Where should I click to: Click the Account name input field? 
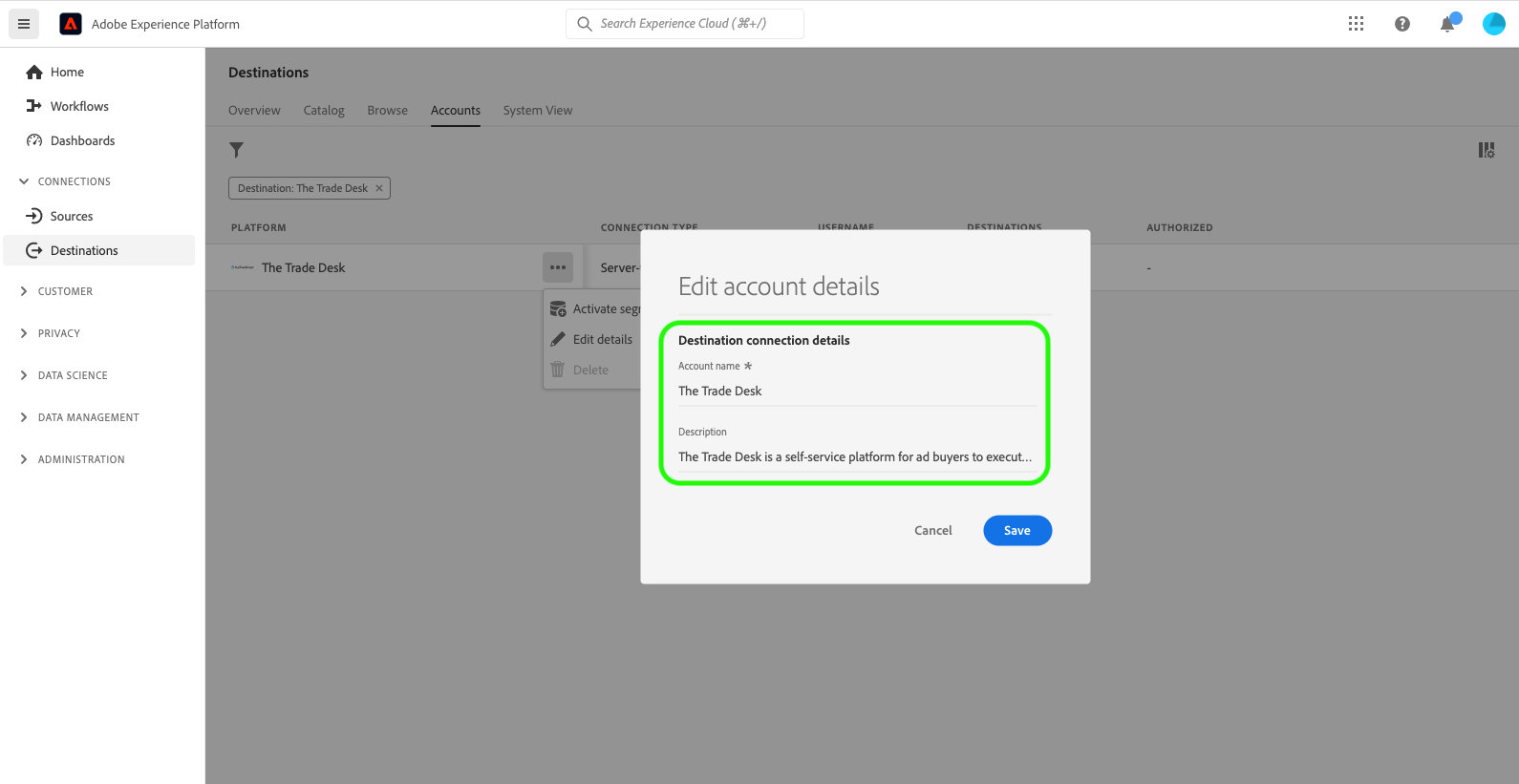pyautogui.click(x=858, y=391)
